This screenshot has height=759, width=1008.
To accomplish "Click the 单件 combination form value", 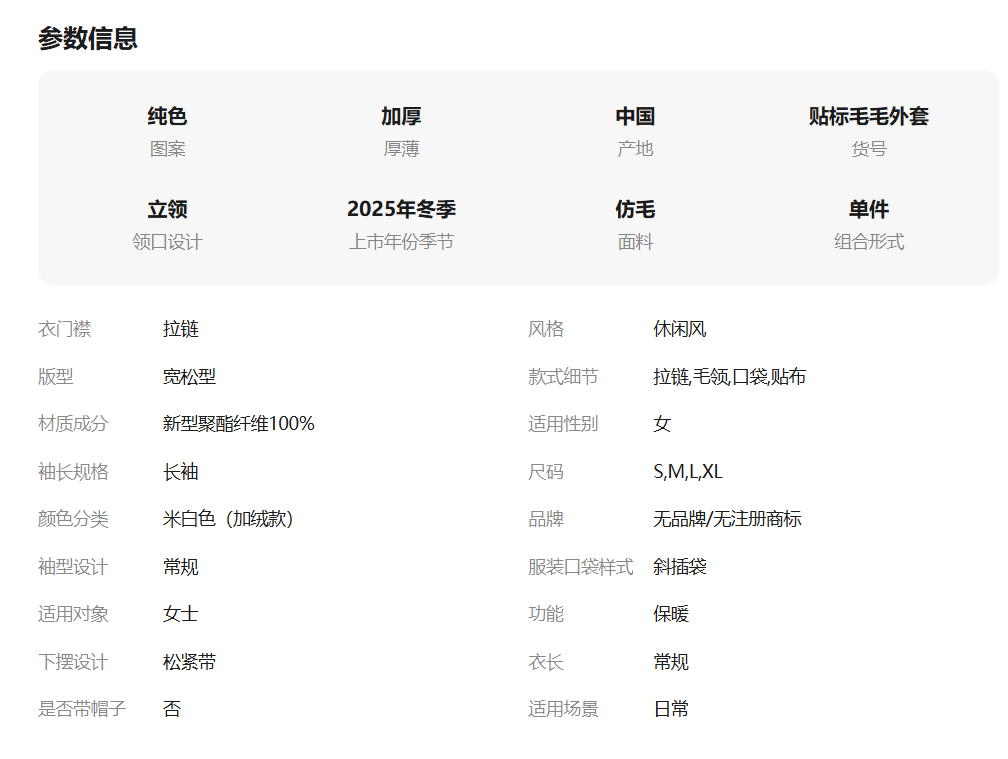I will (x=868, y=209).
